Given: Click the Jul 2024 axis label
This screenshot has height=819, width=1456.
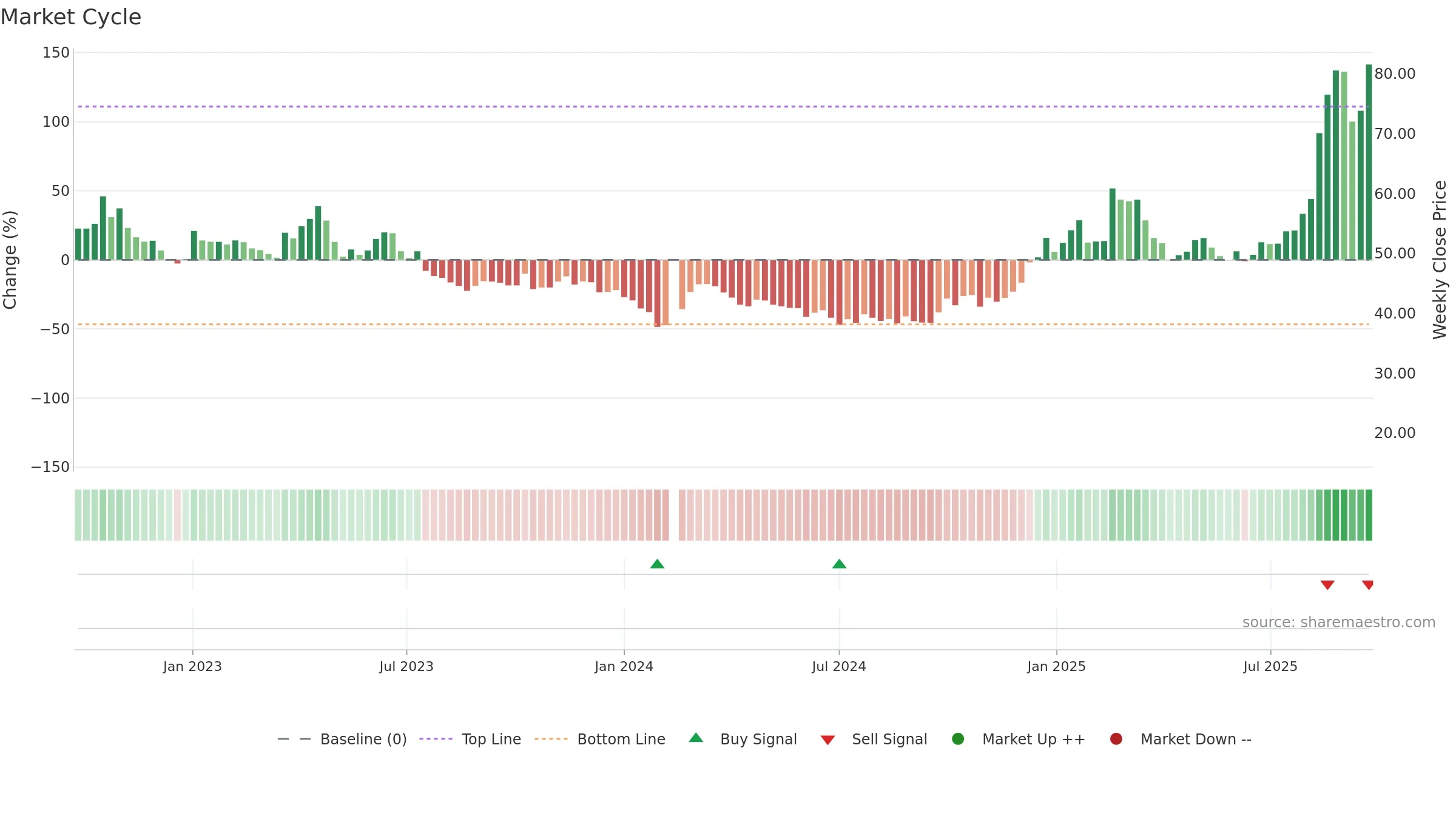Looking at the screenshot, I should (x=839, y=666).
